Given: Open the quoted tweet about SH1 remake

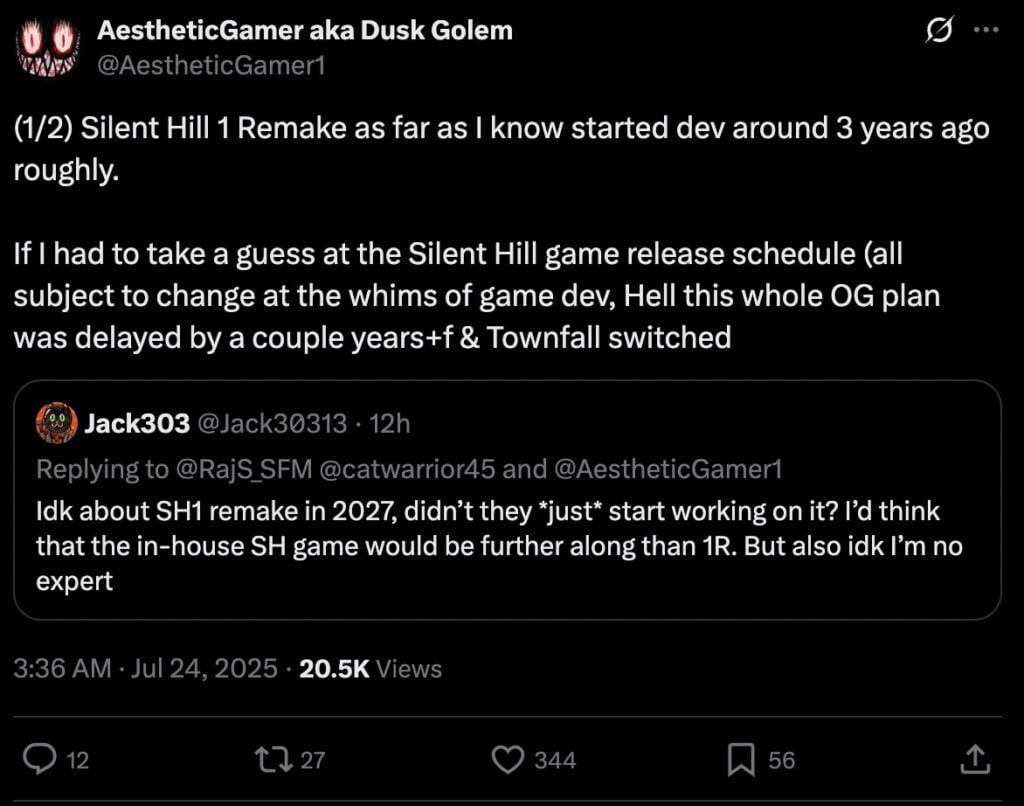Looking at the screenshot, I should click(x=507, y=500).
